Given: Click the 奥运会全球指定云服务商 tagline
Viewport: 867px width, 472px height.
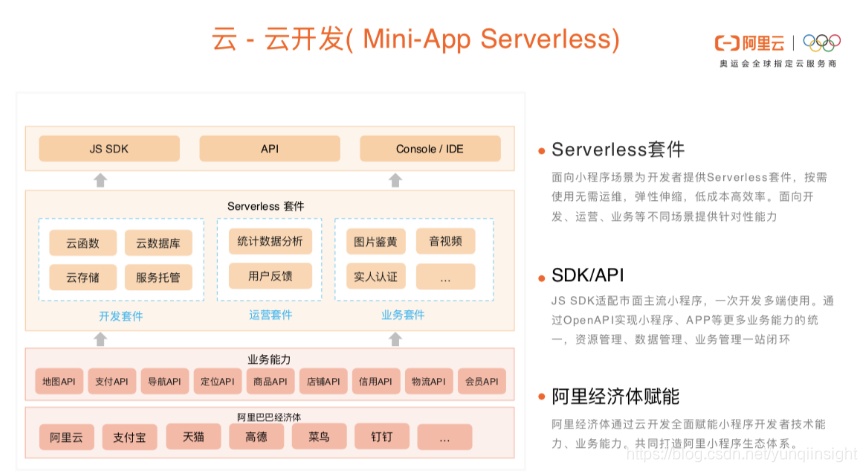Looking at the screenshot, I should [777, 64].
